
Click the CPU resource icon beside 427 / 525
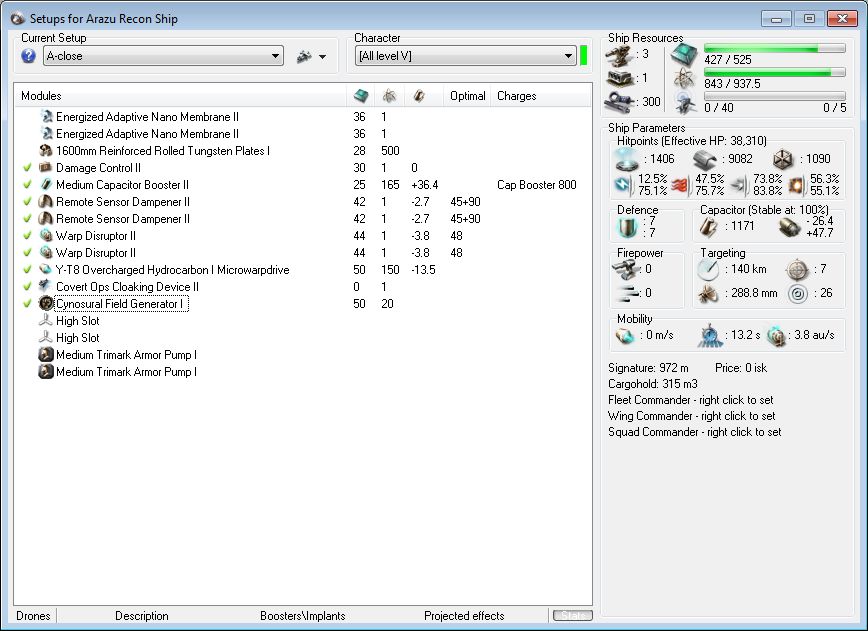(684, 55)
